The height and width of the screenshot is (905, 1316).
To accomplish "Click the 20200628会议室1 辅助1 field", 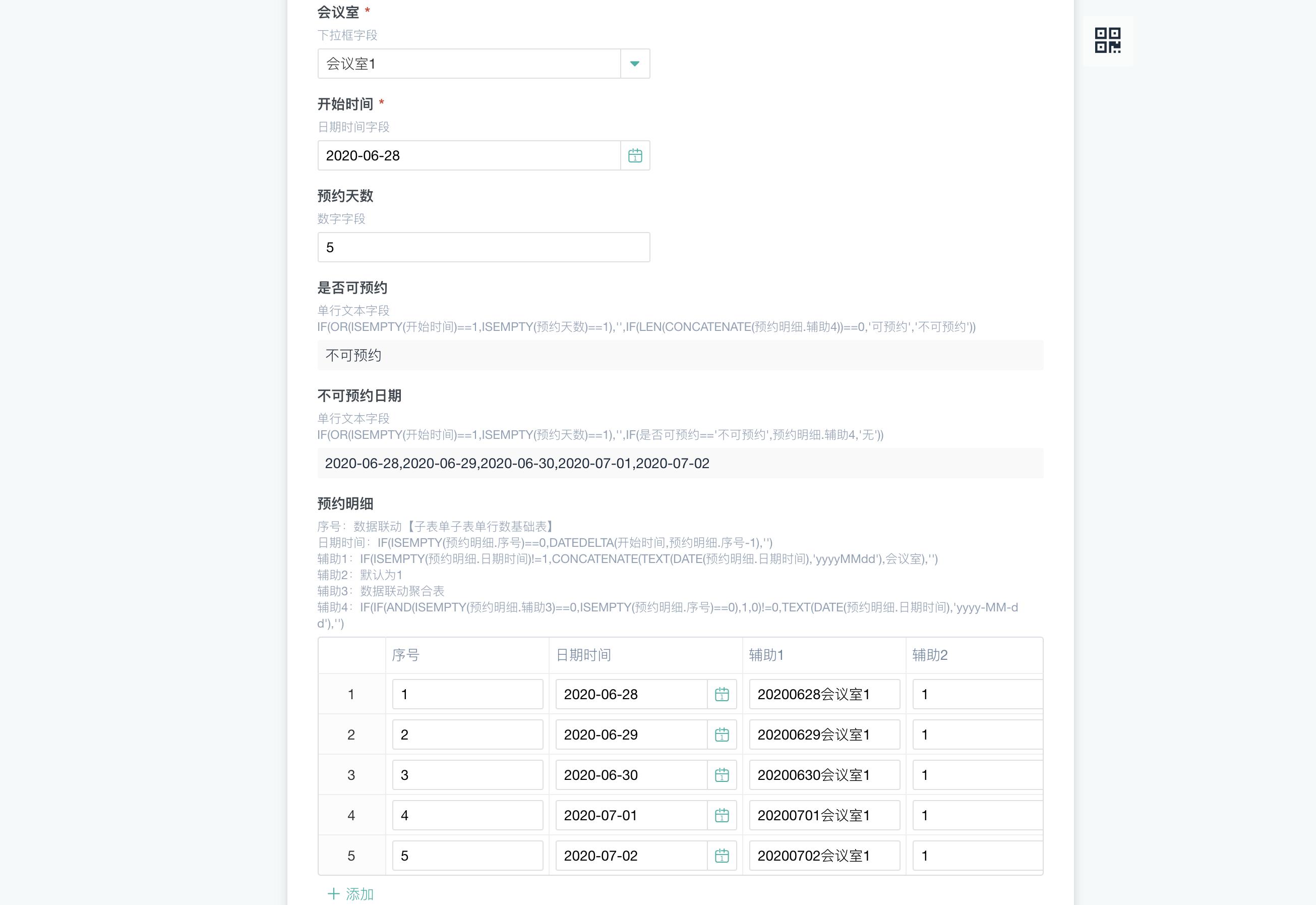I will tap(823, 694).
